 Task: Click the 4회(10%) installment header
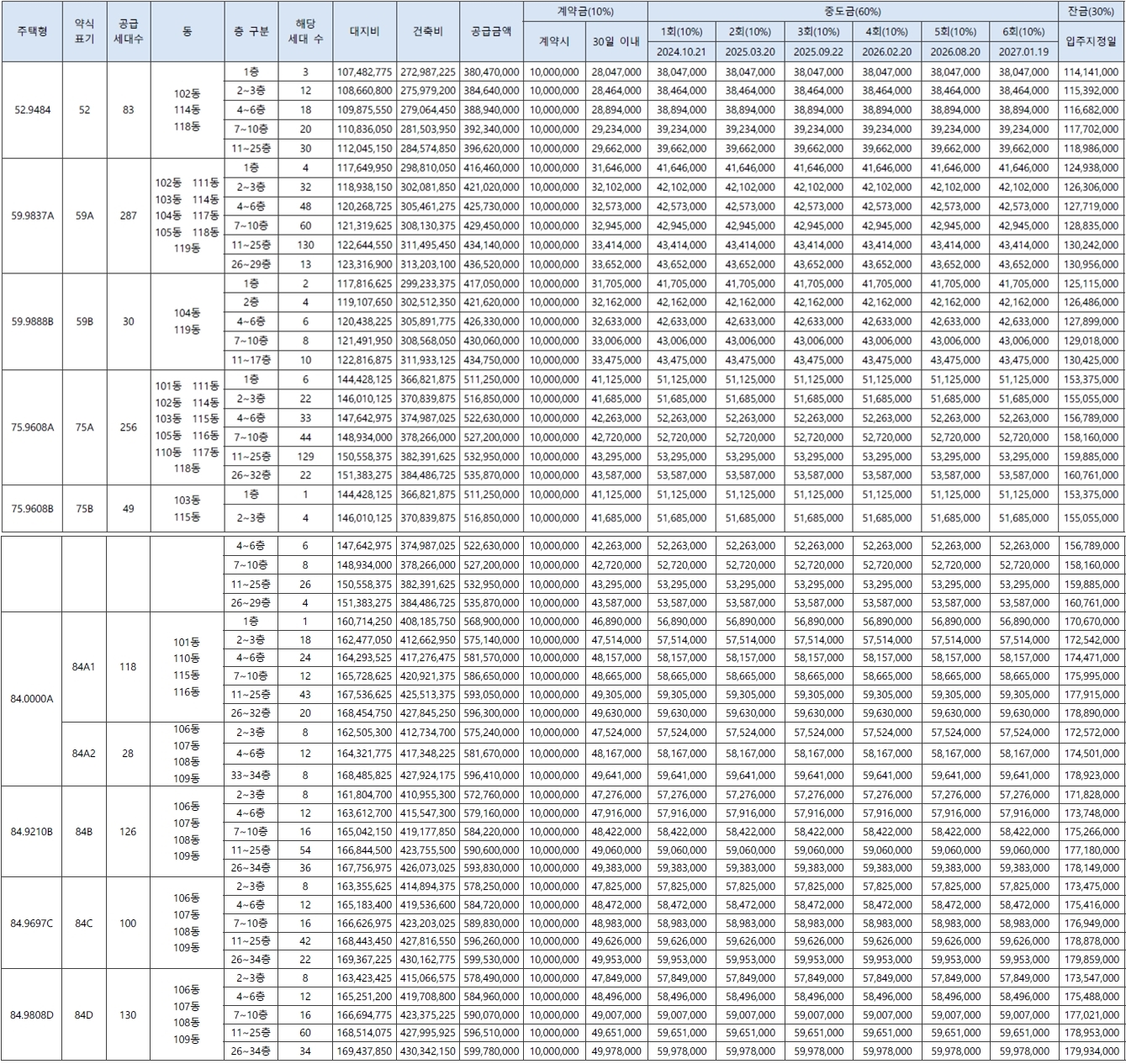tap(886, 31)
